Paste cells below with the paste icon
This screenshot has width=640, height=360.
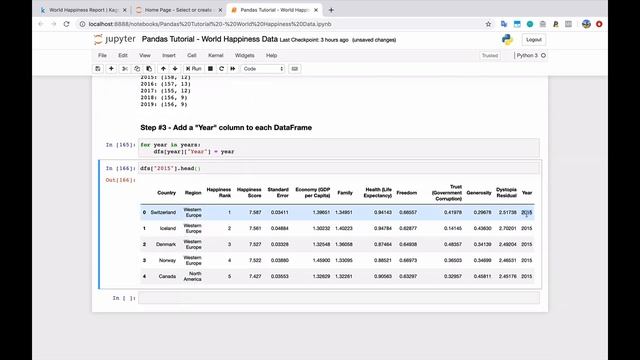pos(149,69)
